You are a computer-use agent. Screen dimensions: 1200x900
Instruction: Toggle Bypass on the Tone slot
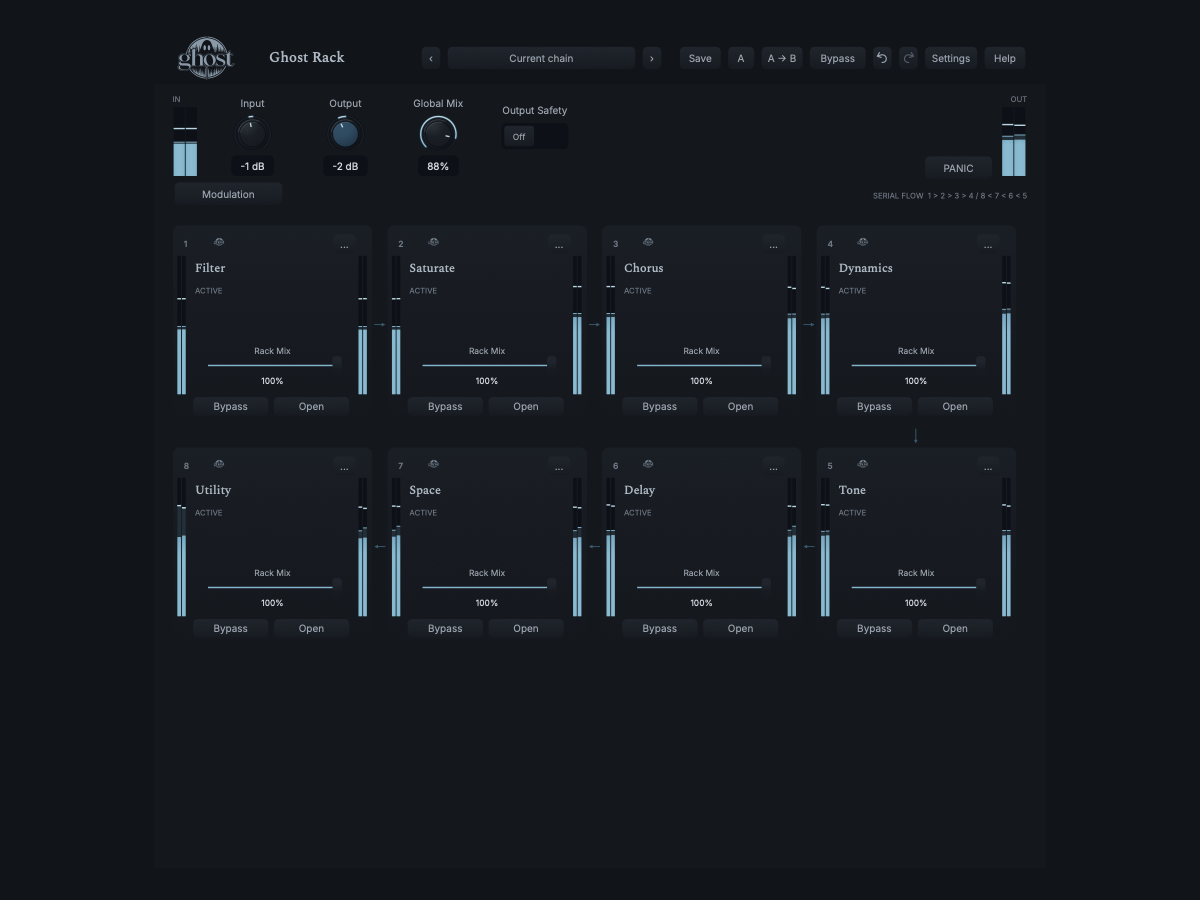coord(874,628)
